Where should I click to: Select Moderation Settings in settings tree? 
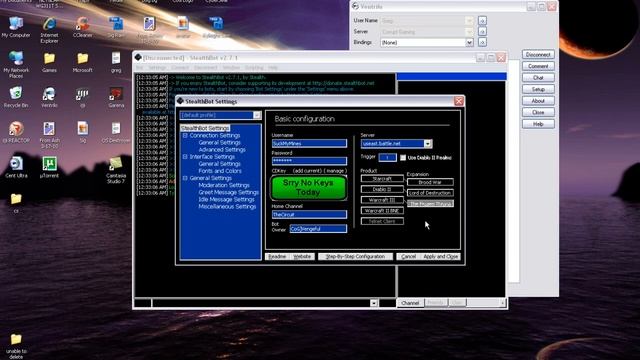(224, 185)
